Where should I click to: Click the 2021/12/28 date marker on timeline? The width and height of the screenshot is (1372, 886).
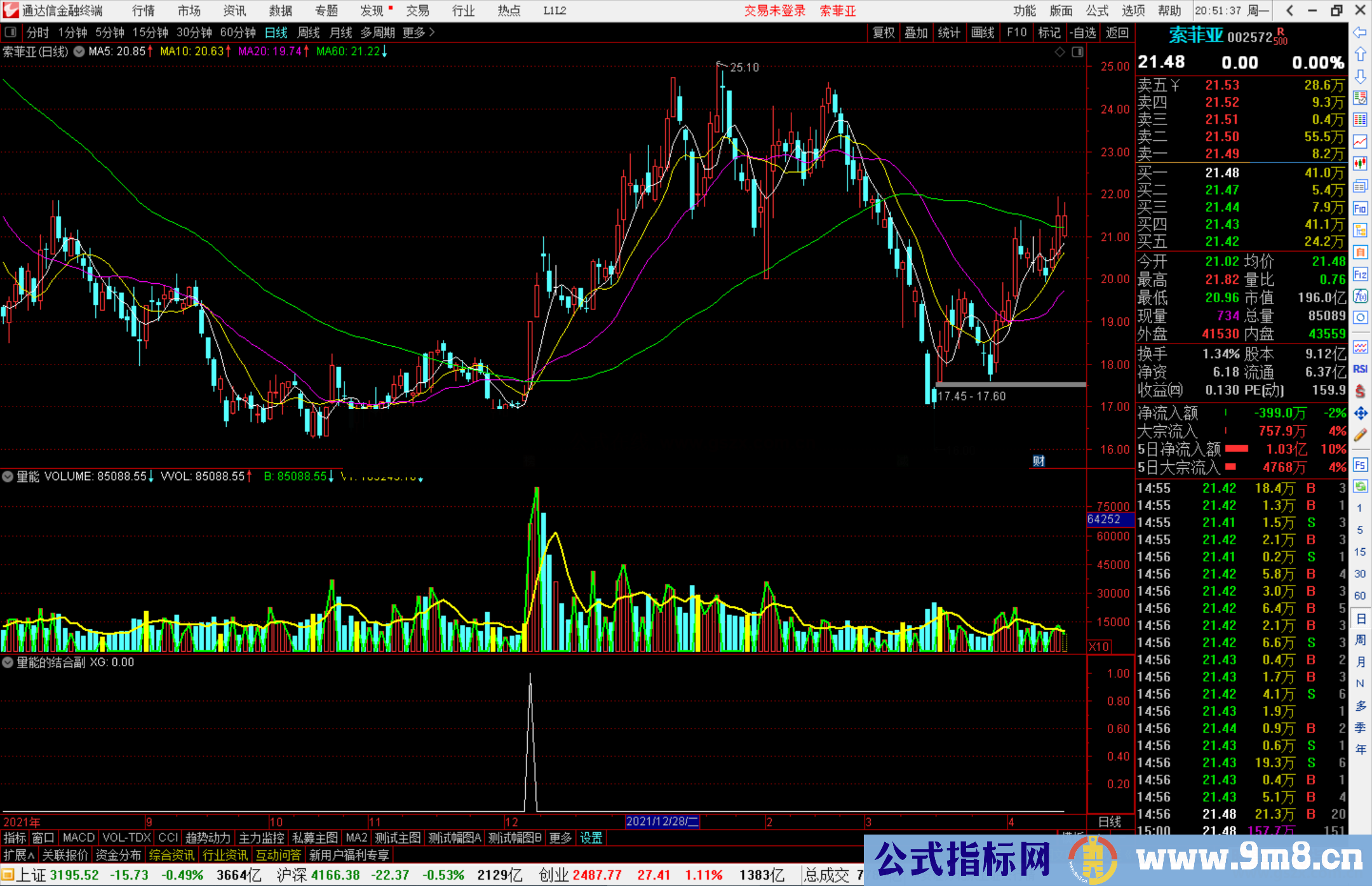pyautogui.click(x=662, y=822)
